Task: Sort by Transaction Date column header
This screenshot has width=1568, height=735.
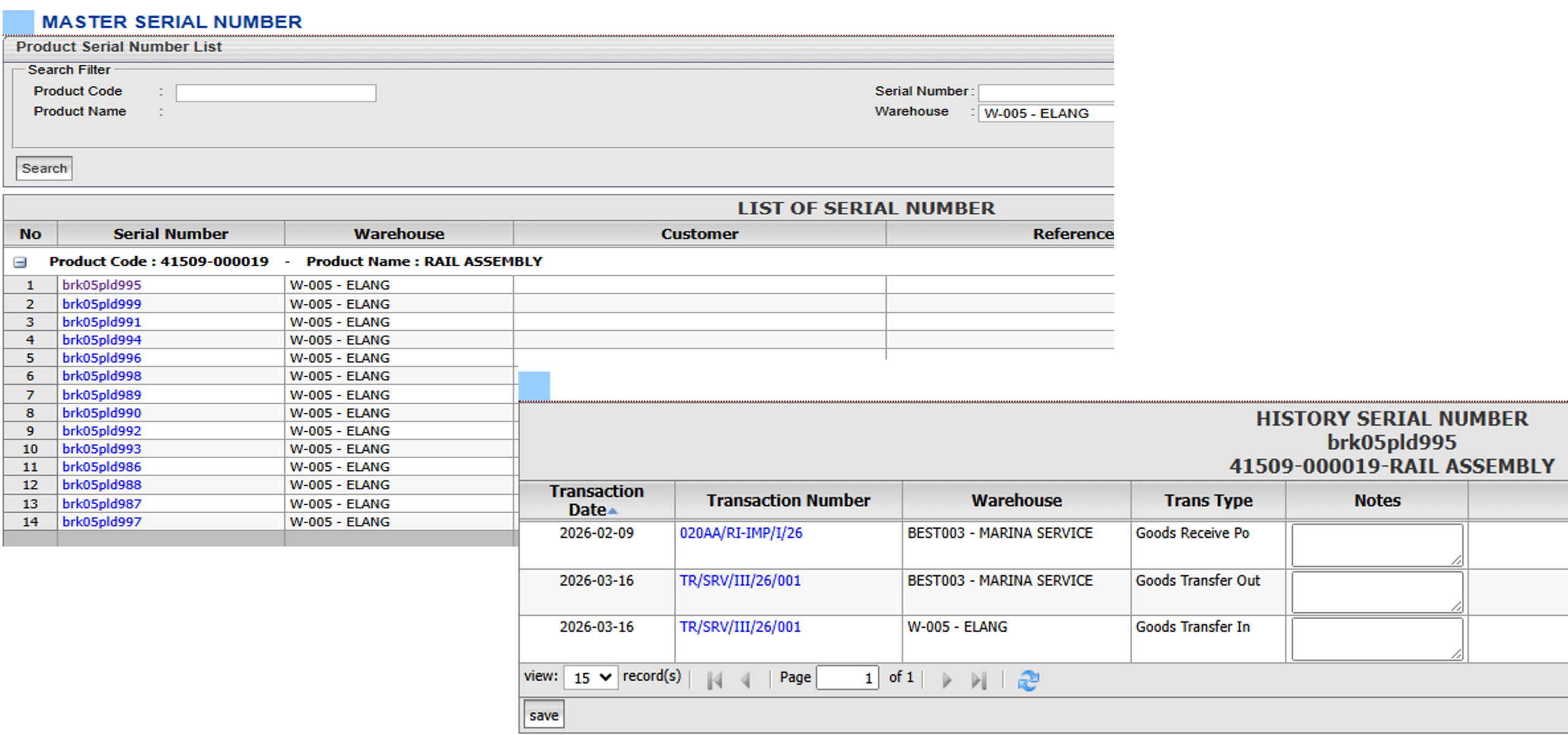Action: click(x=597, y=500)
